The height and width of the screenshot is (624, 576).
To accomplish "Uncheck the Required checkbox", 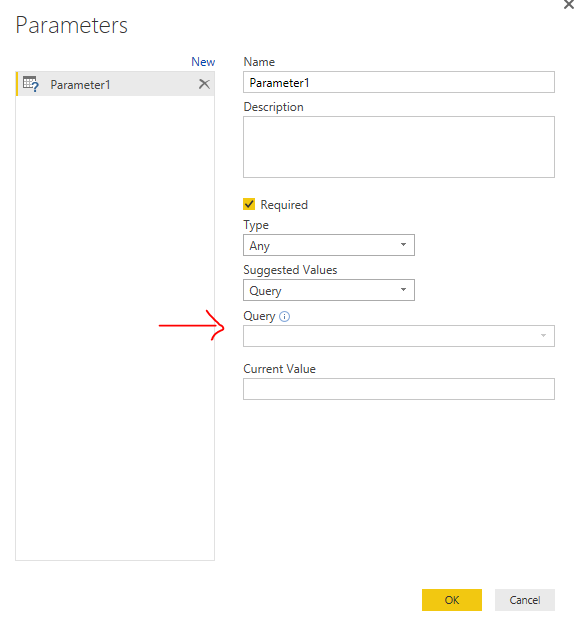I will pyautogui.click(x=249, y=204).
